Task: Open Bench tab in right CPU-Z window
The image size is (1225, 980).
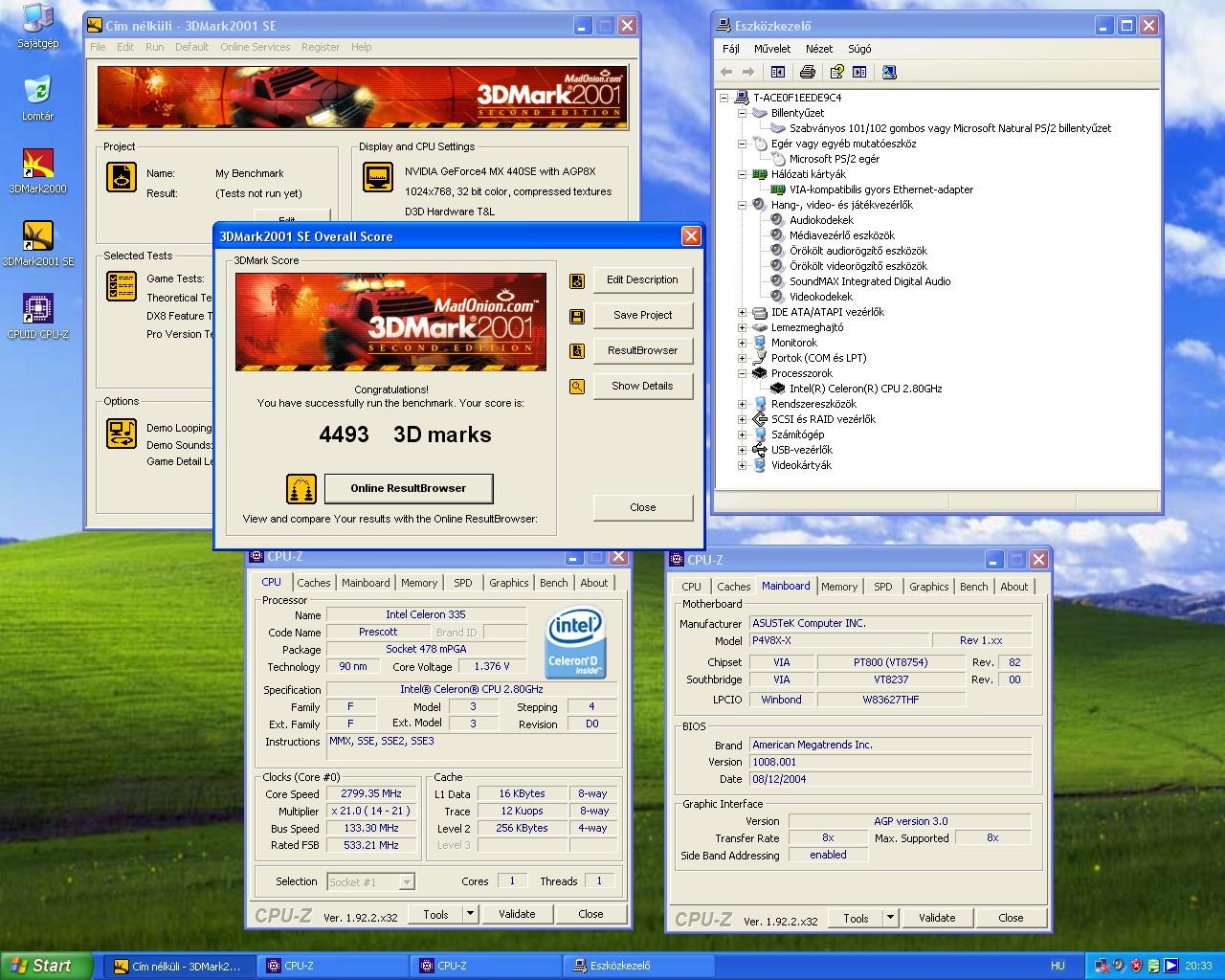Action: tap(974, 587)
